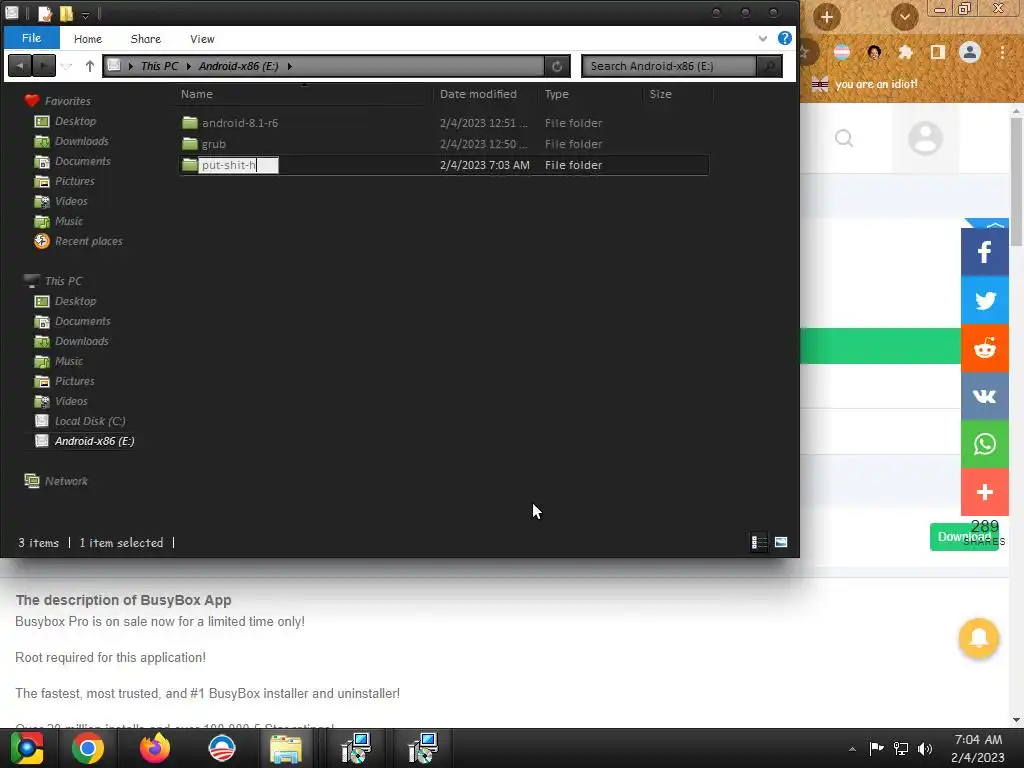Open Local Disk (C:) in the sidebar
The width and height of the screenshot is (1024, 768).
(89, 421)
